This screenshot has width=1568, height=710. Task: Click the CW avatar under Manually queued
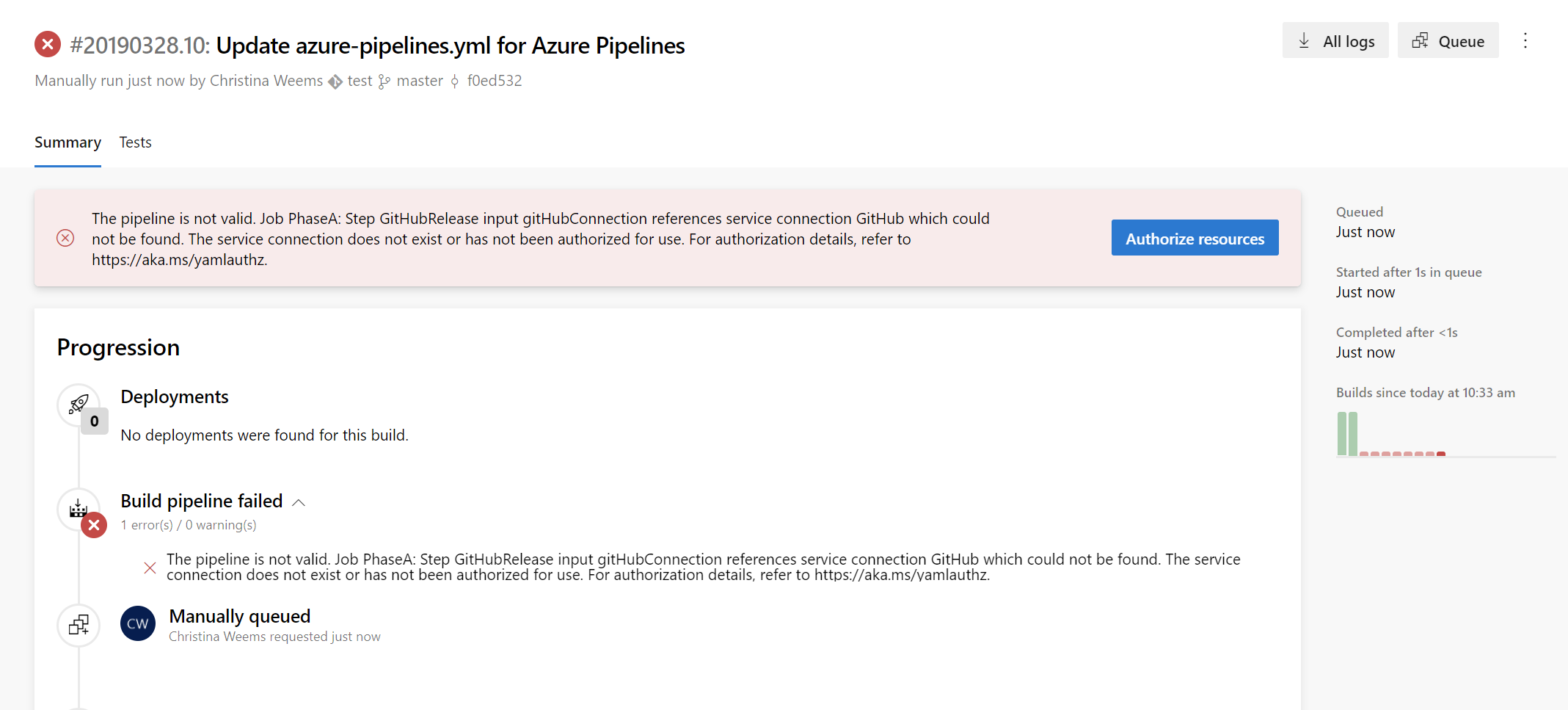pyautogui.click(x=137, y=623)
